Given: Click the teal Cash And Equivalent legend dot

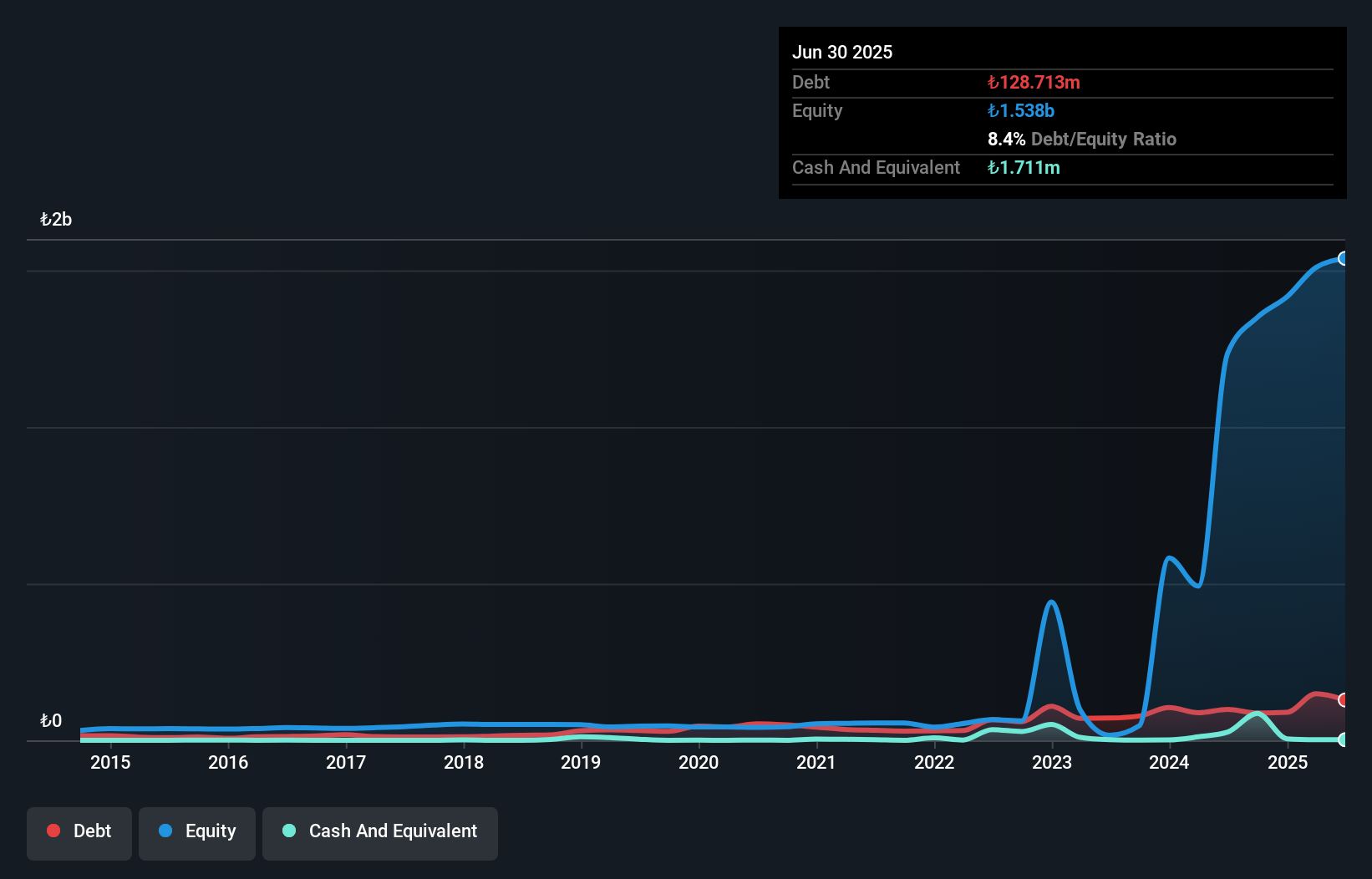Looking at the screenshot, I should (x=289, y=831).
